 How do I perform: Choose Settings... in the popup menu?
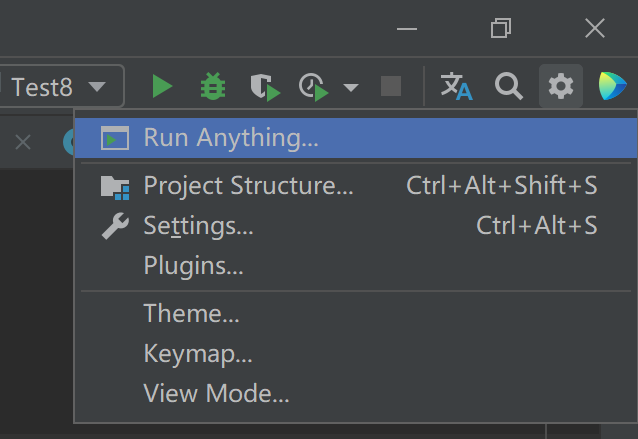click(x=198, y=225)
